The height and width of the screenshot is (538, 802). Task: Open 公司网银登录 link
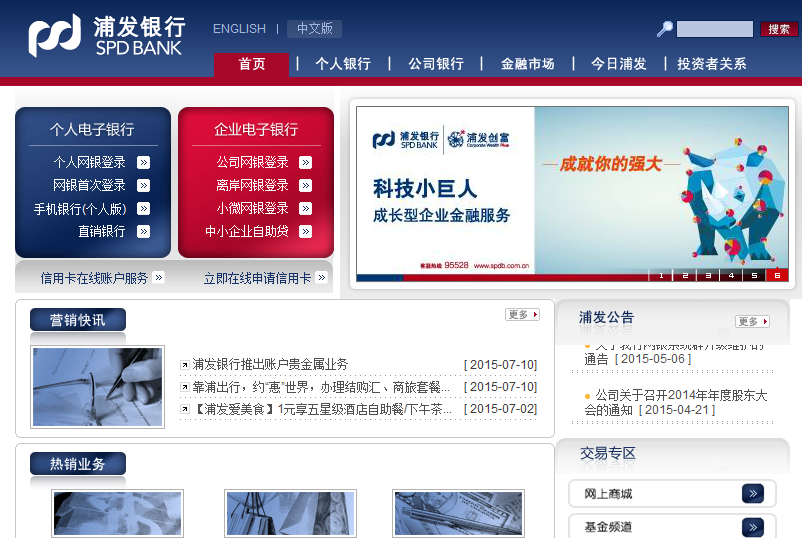pyautogui.click(x=253, y=163)
